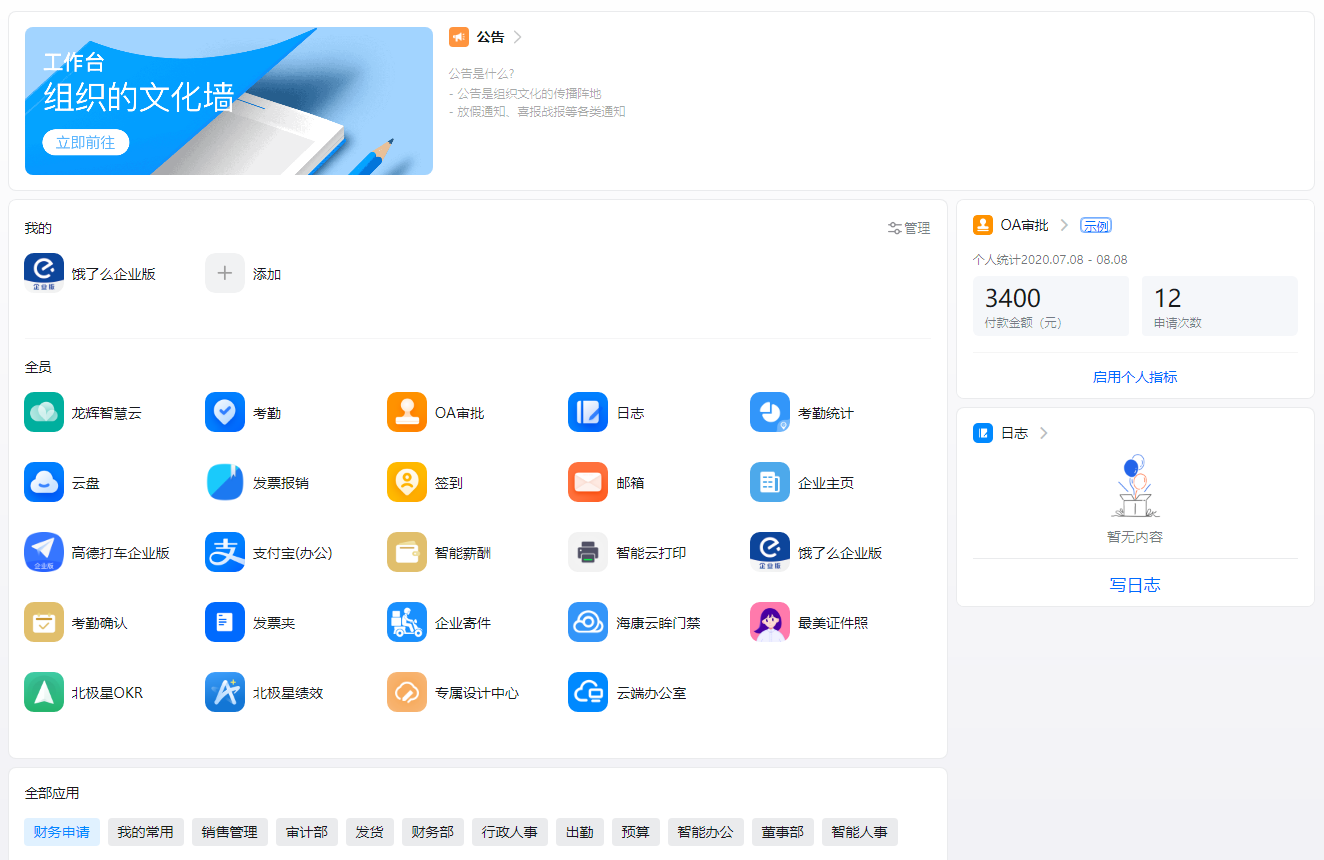Click the 龙辉智慧云 app icon
The width and height of the screenshot is (1324, 860).
pos(44,413)
